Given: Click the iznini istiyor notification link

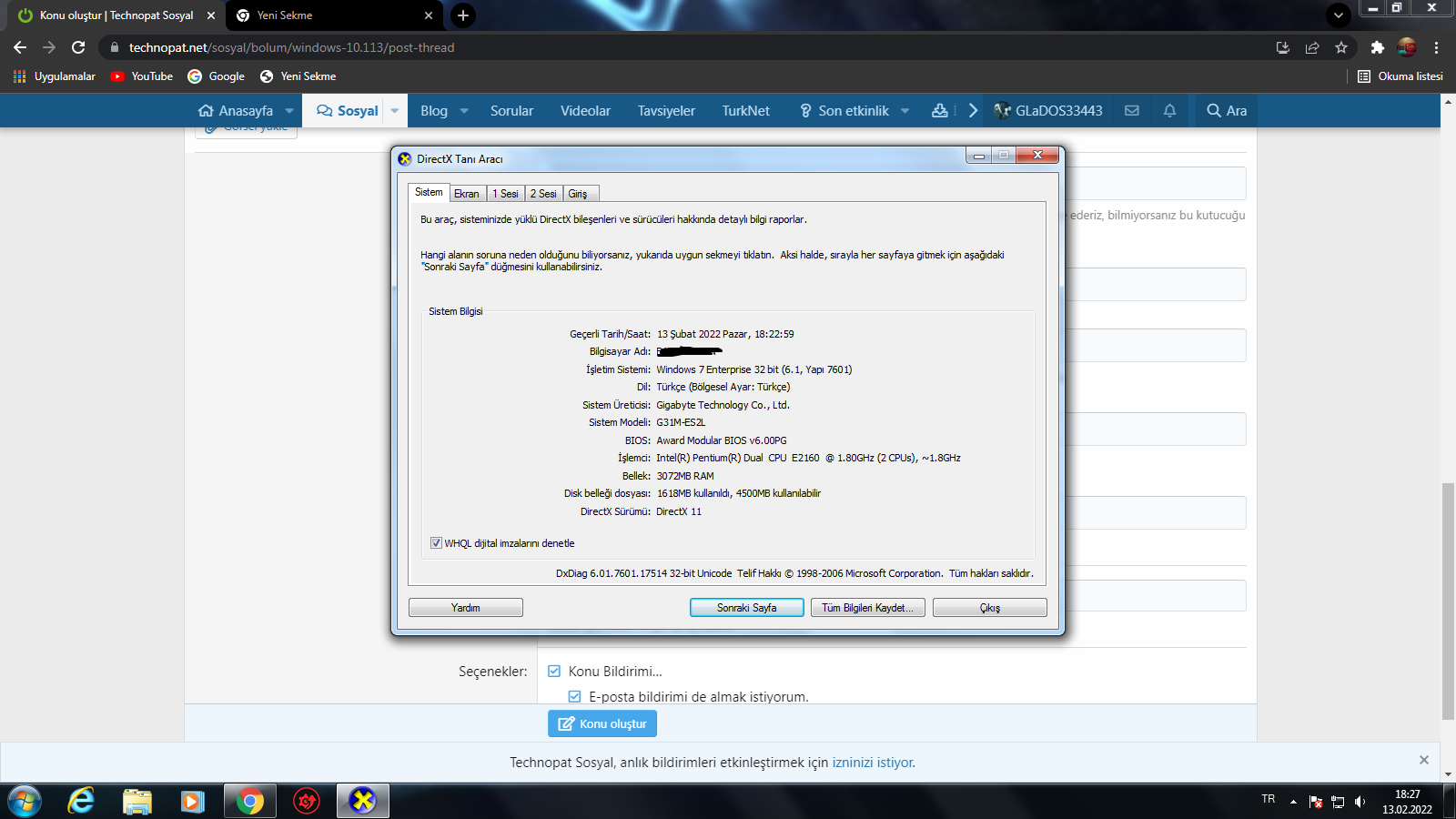Looking at the screenshot, I should click(x=874, y=763).
